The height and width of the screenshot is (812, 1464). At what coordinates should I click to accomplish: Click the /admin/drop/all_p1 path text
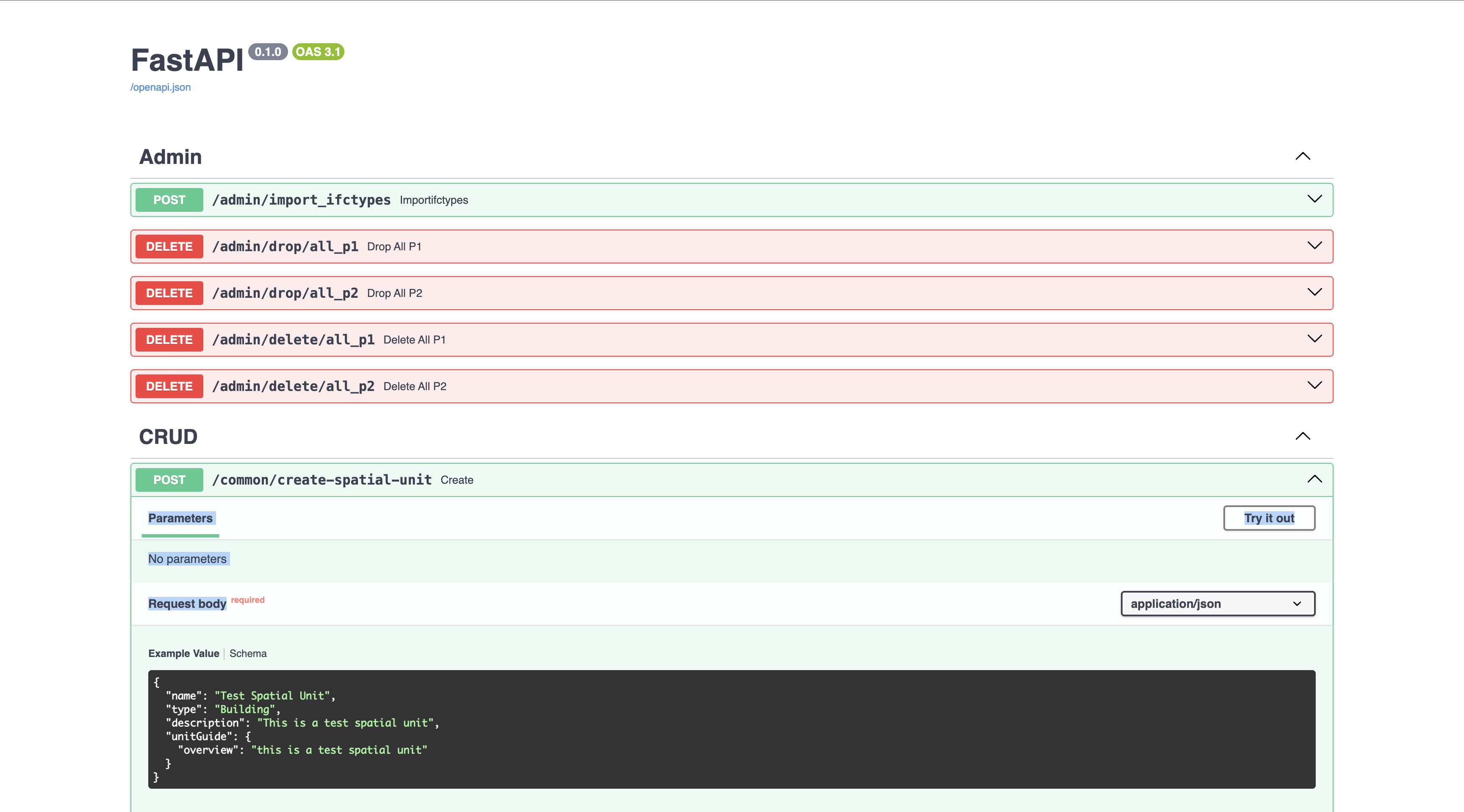click(x=285, y=247)
